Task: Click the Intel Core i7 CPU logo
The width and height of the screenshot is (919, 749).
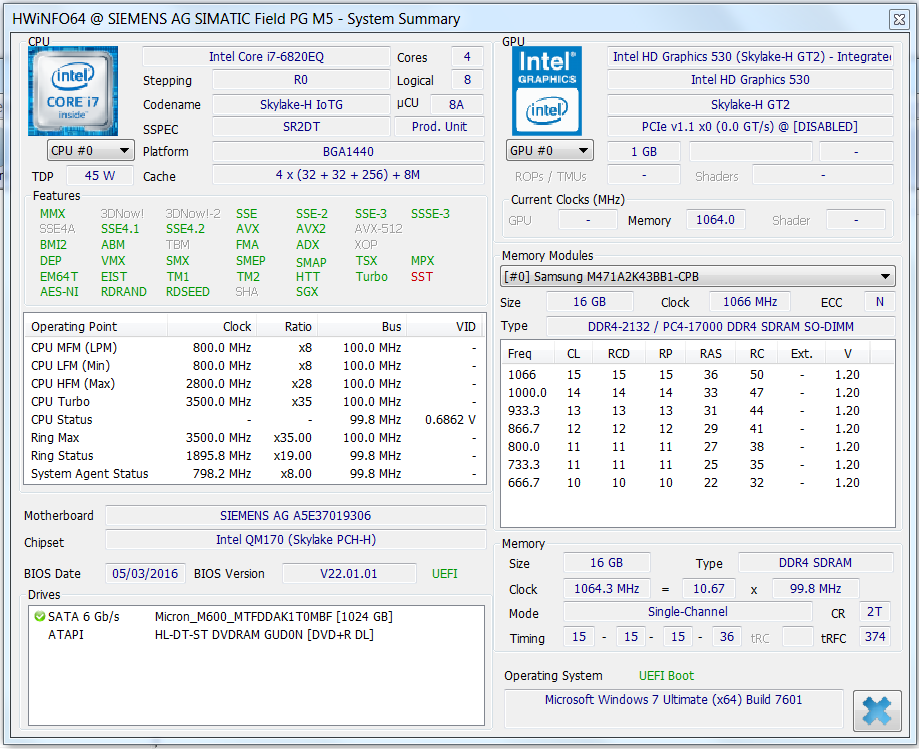Action: coord(73,91)
